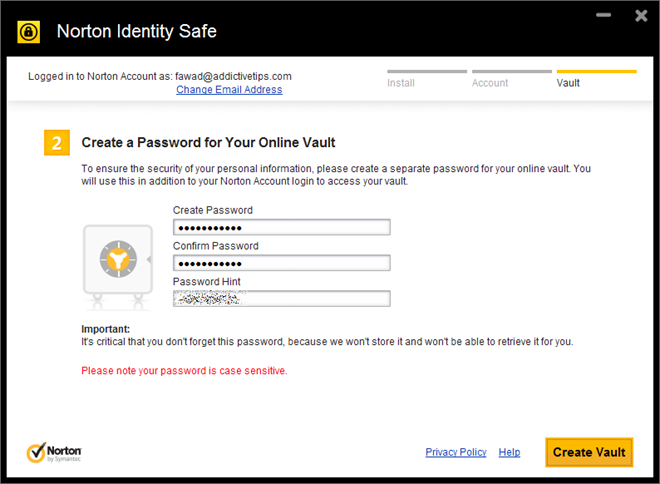Click the yellow progress bar above Vault
This screenshot has height=484, width=660.
596,72
